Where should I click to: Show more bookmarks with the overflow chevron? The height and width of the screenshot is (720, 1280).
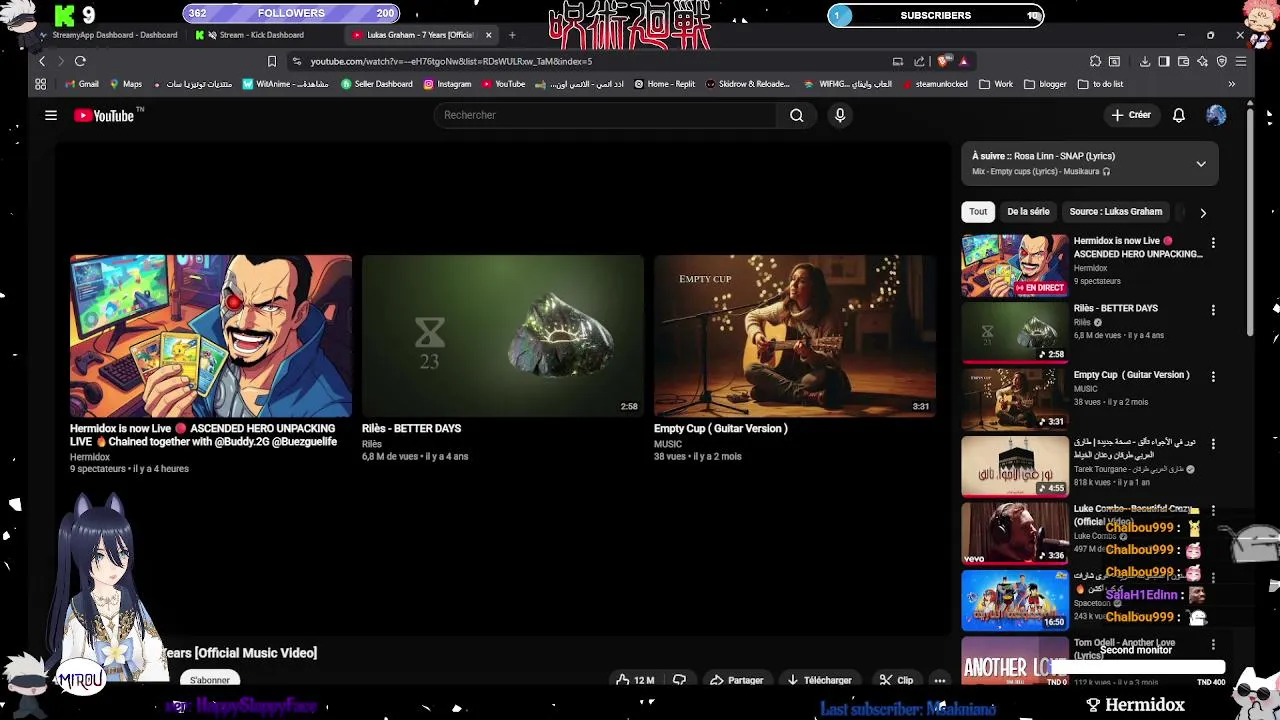coord(1231,84)
